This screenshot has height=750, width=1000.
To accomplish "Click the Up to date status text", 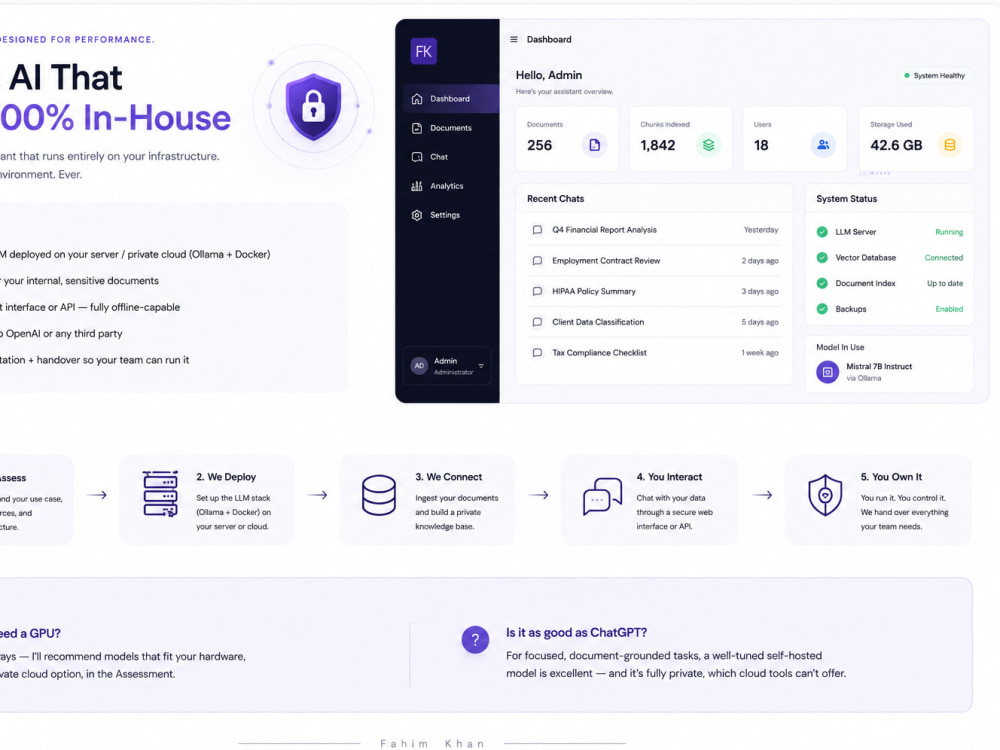I will (x=945, y=283).
